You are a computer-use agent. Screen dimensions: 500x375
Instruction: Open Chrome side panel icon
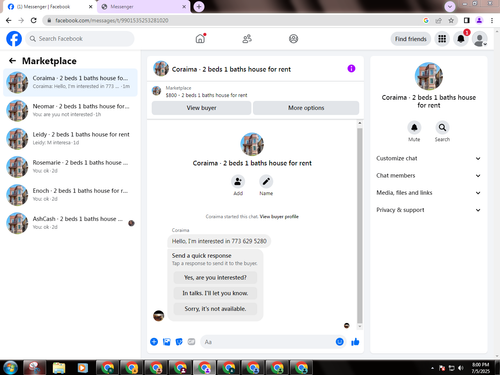click(467, 20)
